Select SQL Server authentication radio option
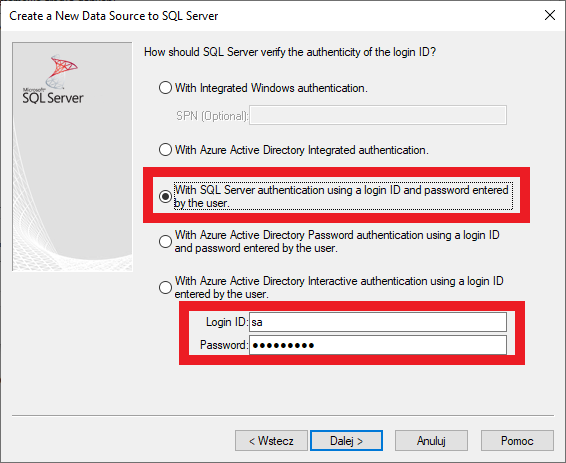 pos(165,196)
